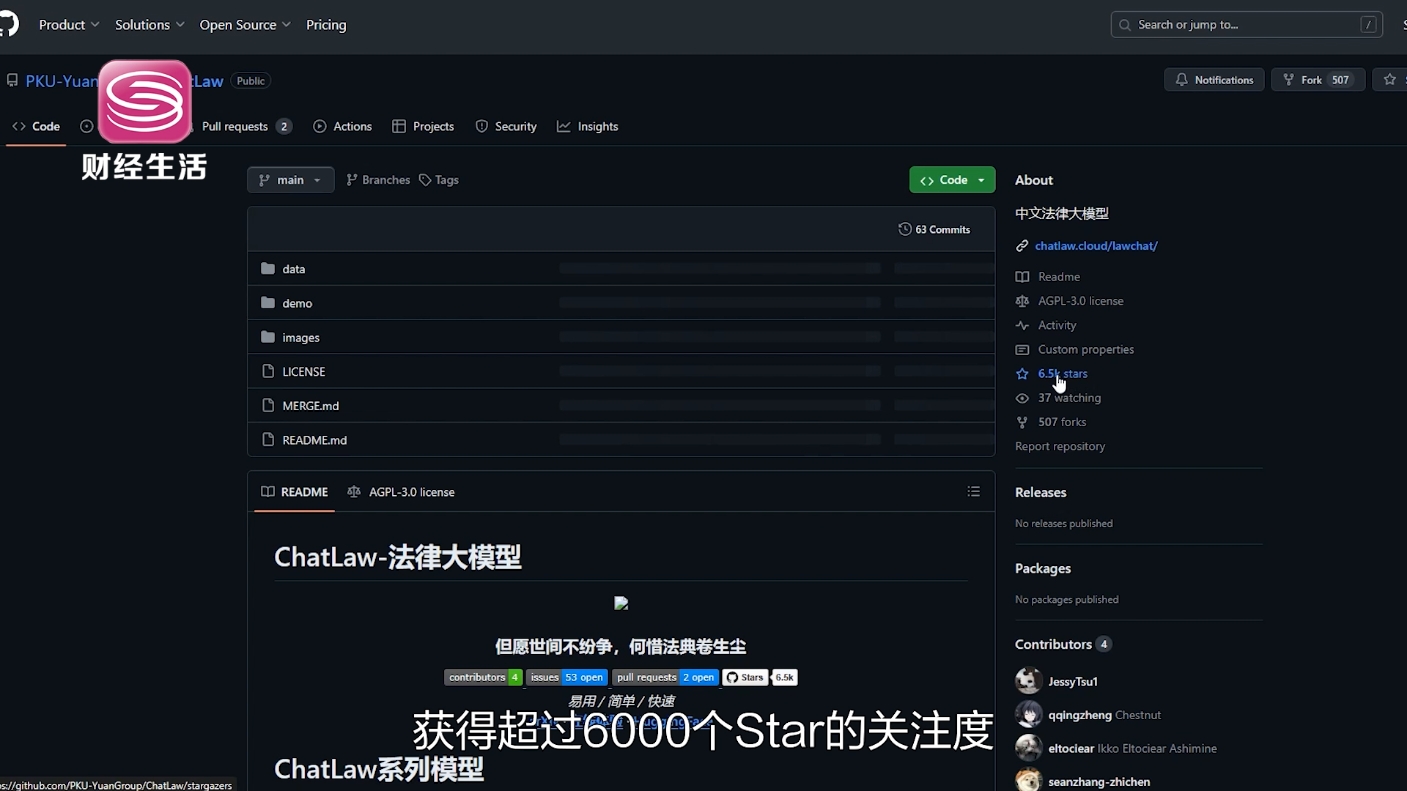Open the 63 Commits history
The image size is (1407, 791).
(934, 229)
